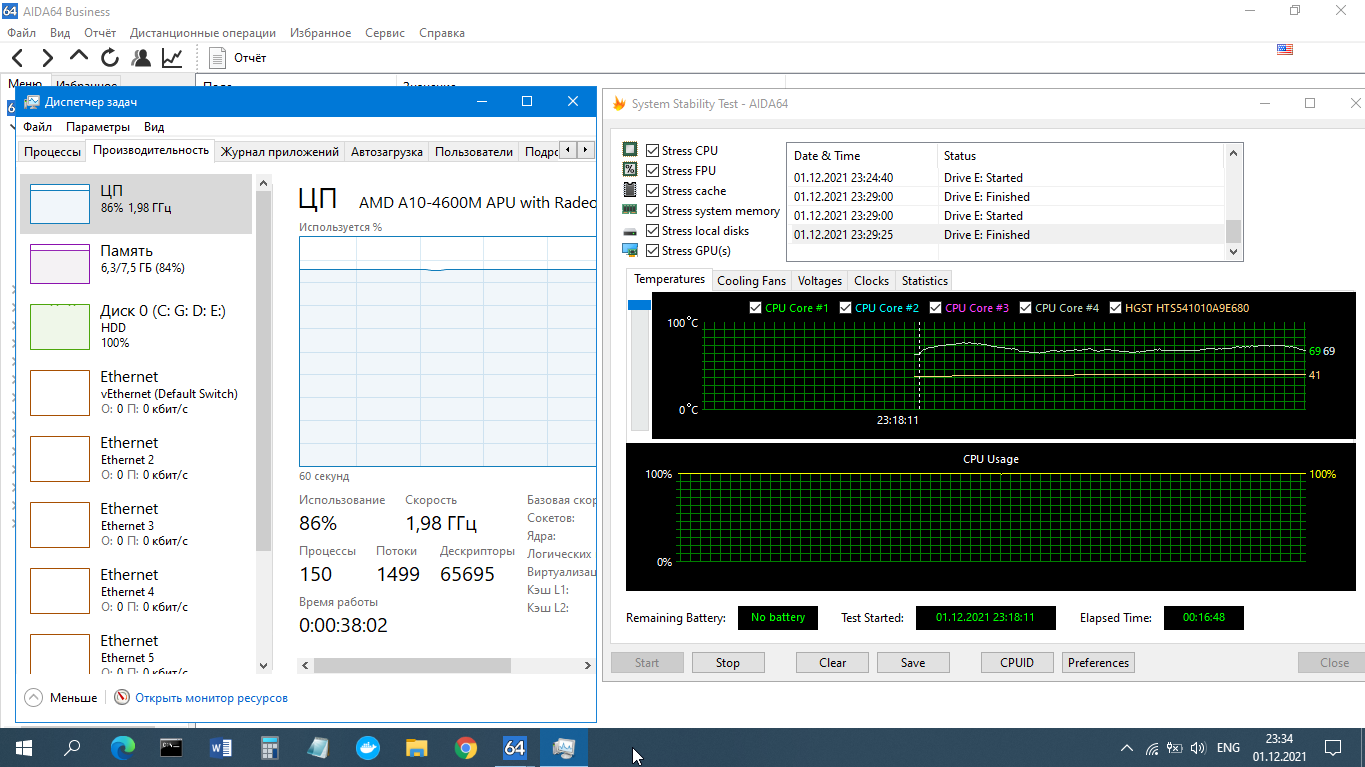Image resolution: width=1365 pixels, height=767 pixels.
Task: Open Google Chrome from the taskbar
Action: point(466,747)
